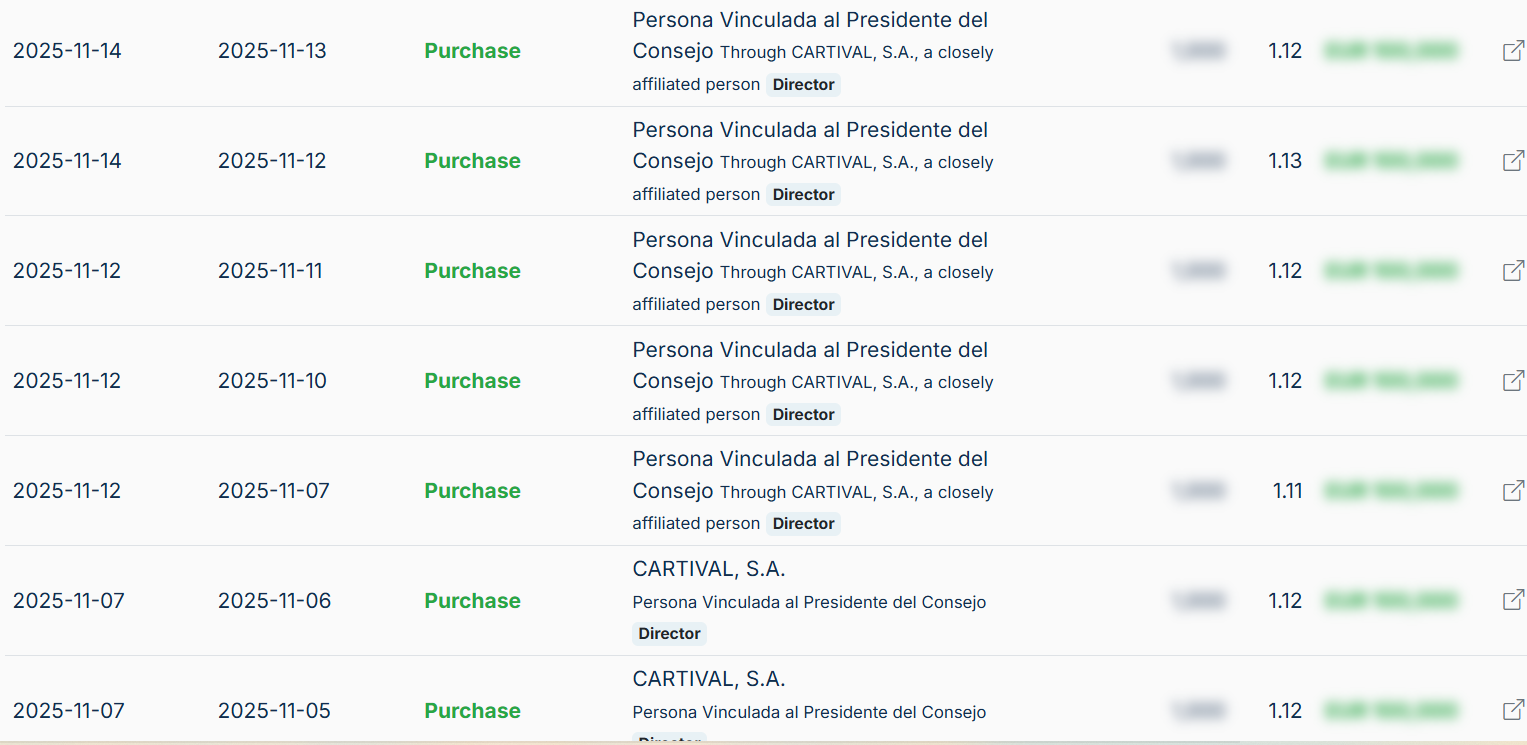
Task: Click the 1.13 price value
Action: 1285,161
